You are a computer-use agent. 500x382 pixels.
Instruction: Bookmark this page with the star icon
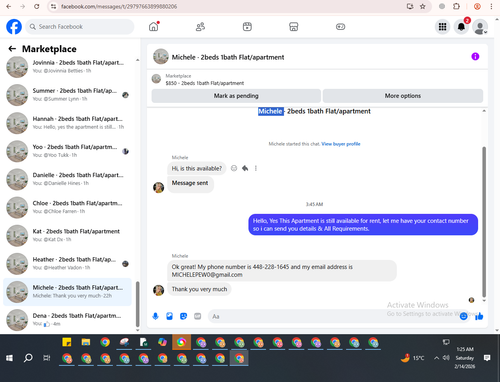pos(423,6)
